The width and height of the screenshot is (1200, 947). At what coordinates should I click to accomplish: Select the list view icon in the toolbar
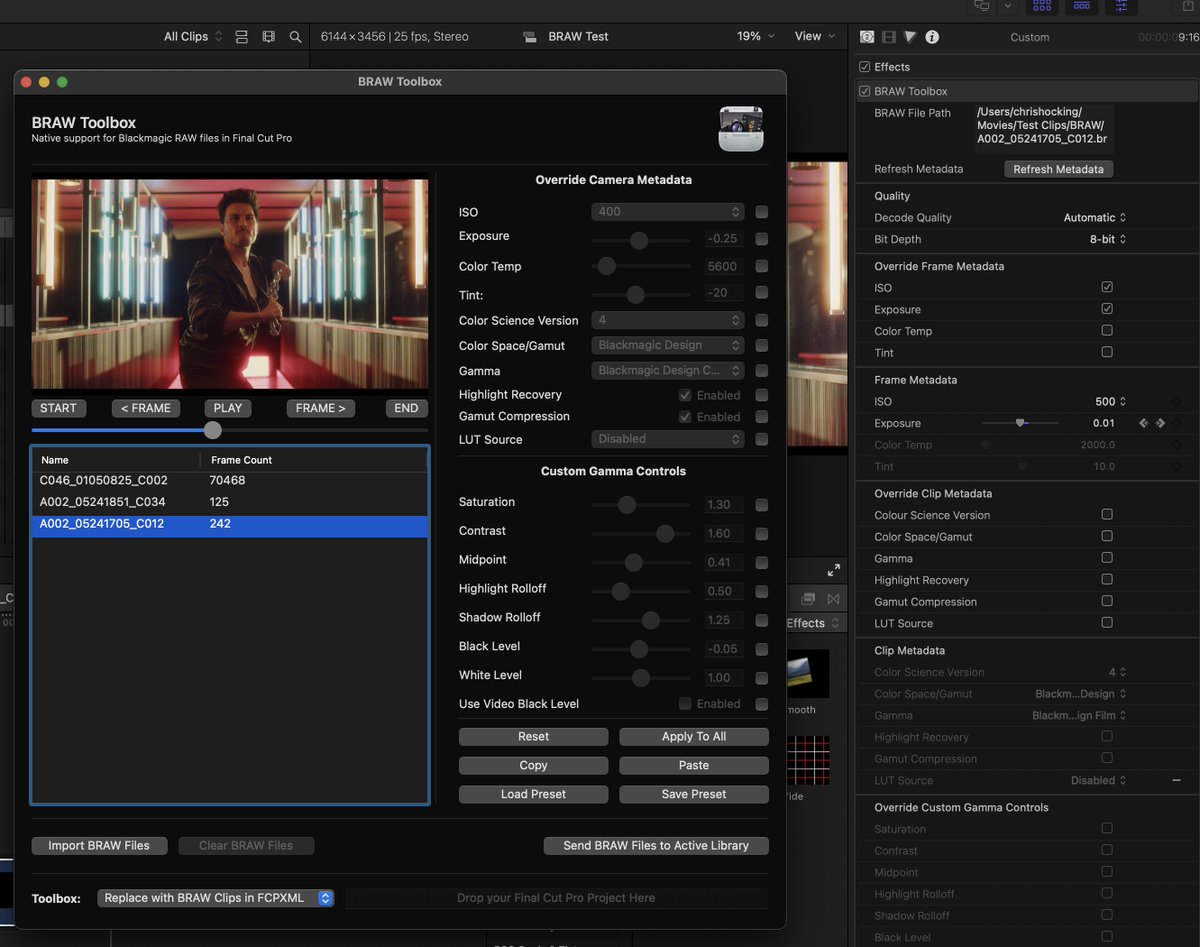point(241,37)
